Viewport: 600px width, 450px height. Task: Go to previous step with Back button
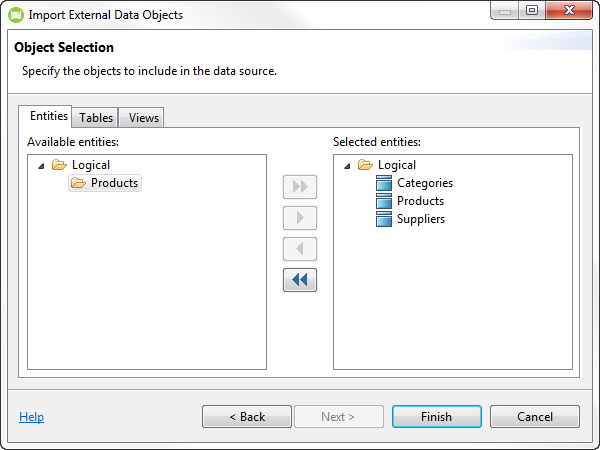[247, 417]
